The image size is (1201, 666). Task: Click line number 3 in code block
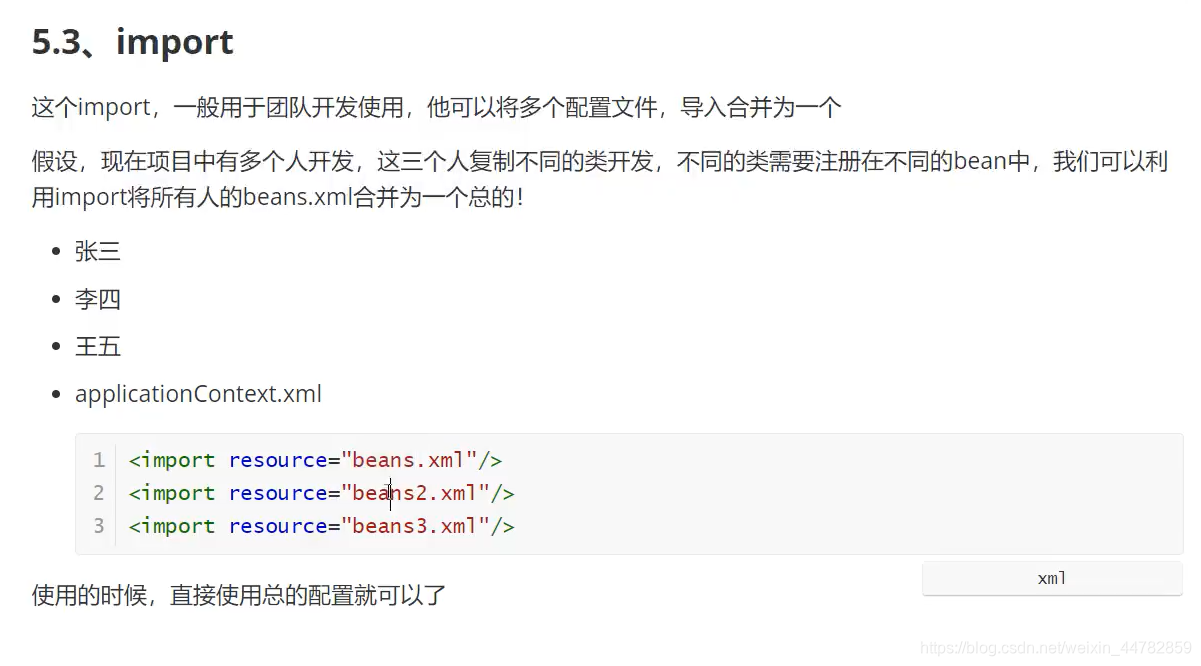click(x=98, y=526)
